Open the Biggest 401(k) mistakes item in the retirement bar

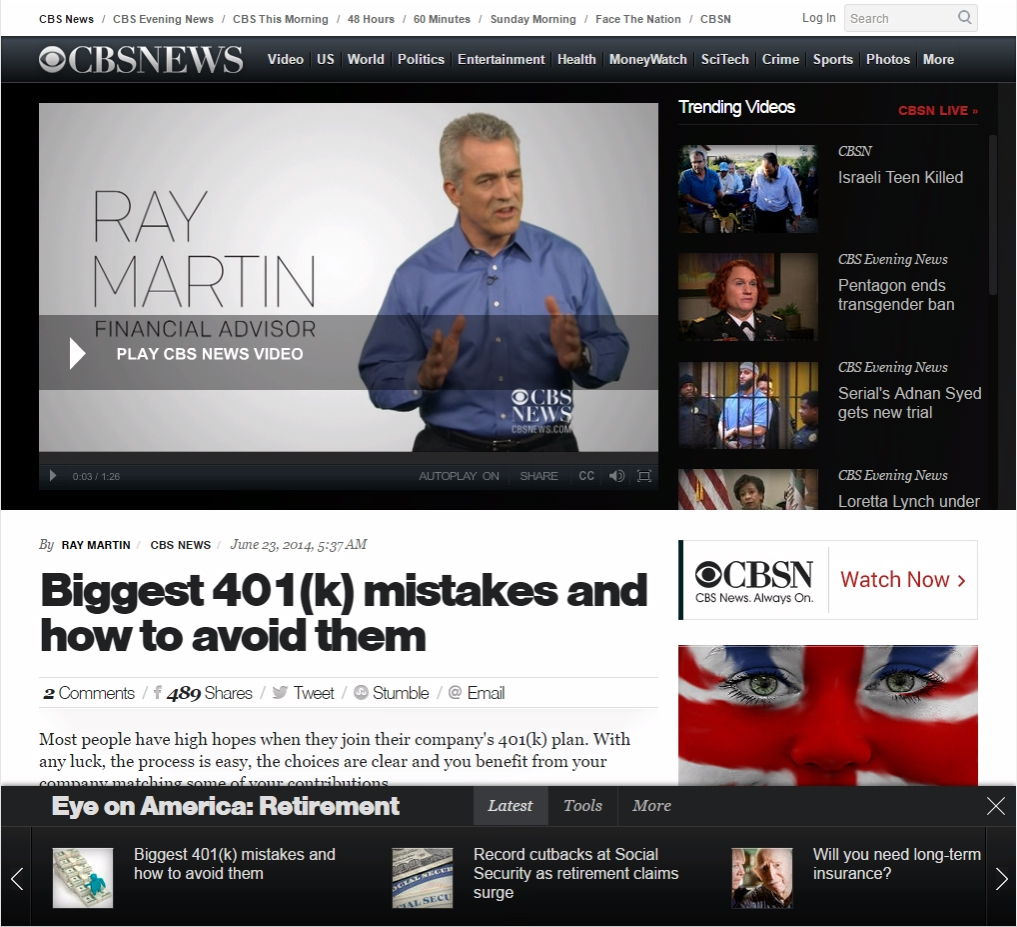[x=234, y=863]
